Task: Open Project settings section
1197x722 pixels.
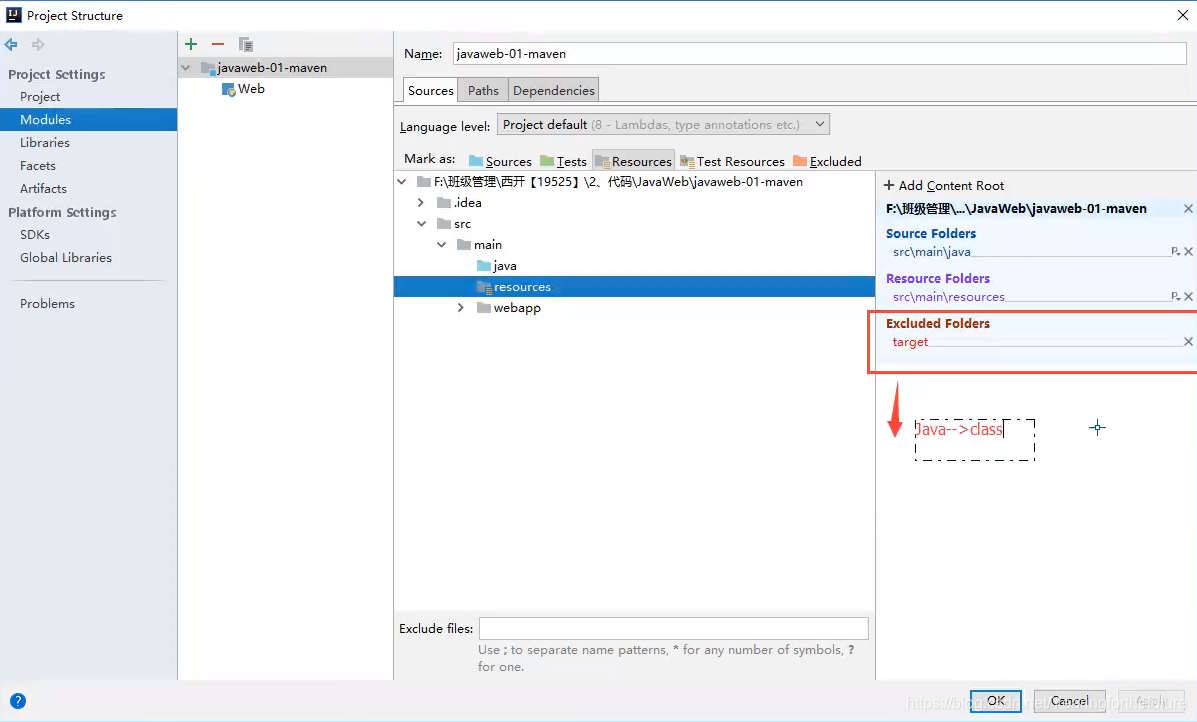Action: (x=40, y=97)
